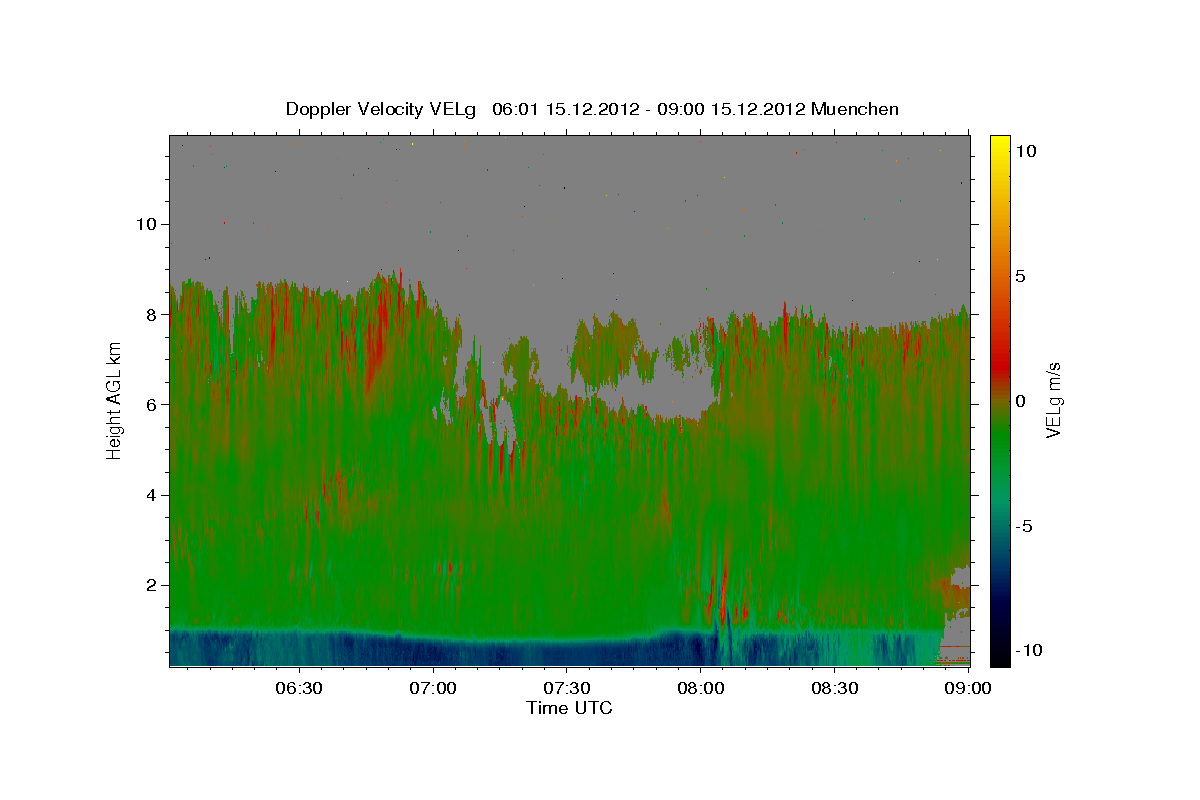The height and width of the screenshot is (800, 1200).
Task: Click the height axis label 6
Action: tap(153, 404)
